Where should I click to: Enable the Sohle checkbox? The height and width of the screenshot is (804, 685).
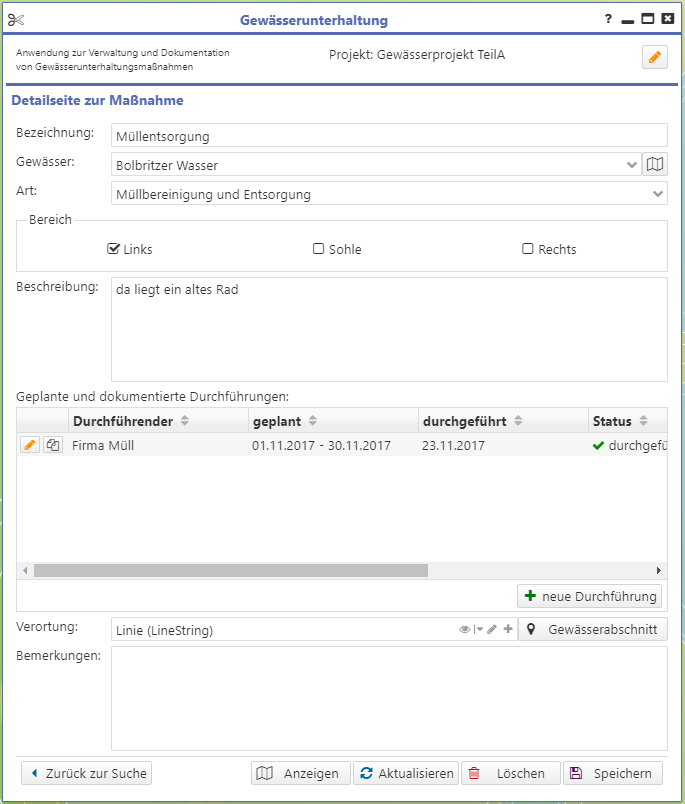pyautogui.click(x=319, y=249)
